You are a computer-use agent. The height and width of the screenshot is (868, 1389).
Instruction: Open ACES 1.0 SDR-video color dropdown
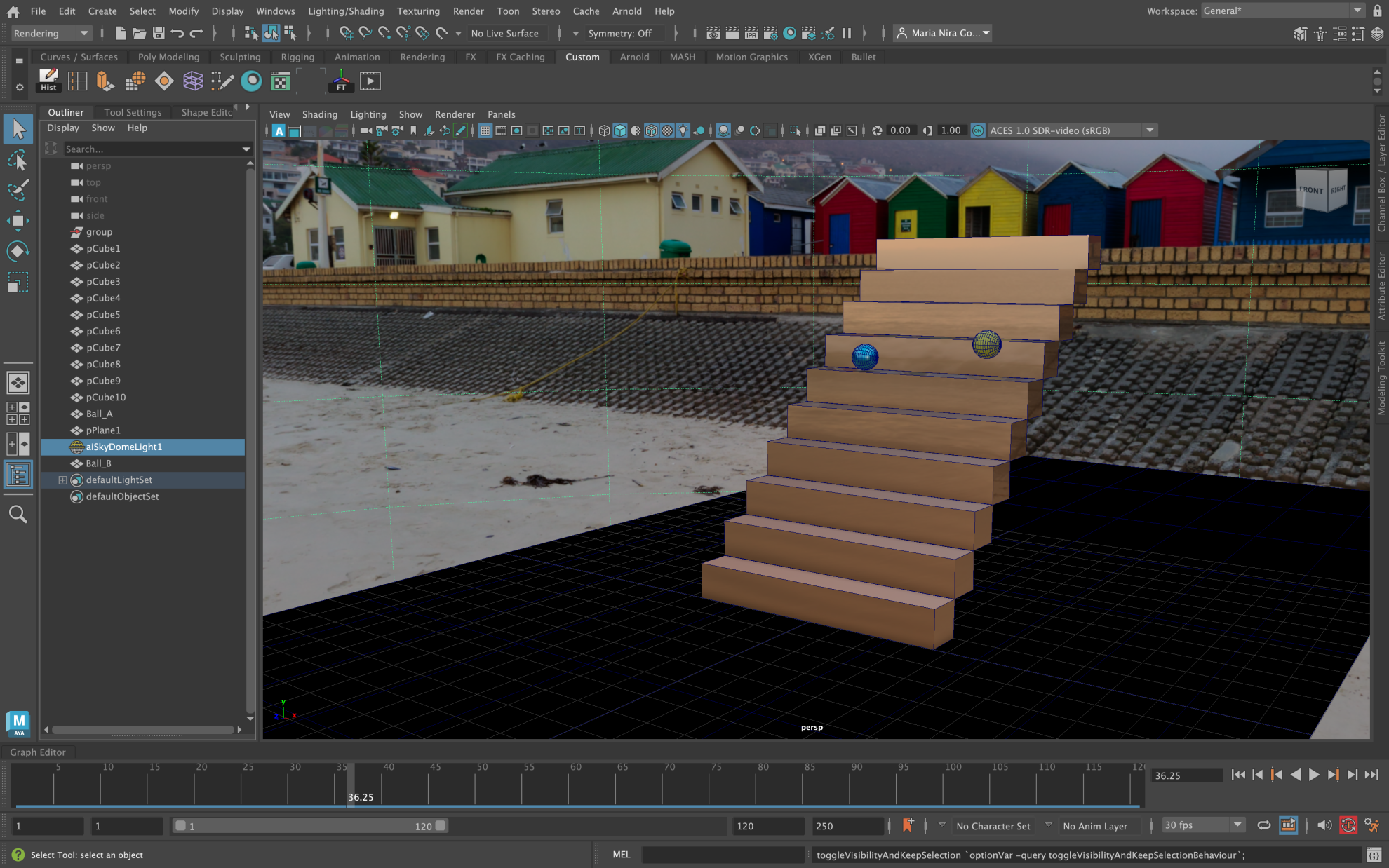click(1071, 130)
